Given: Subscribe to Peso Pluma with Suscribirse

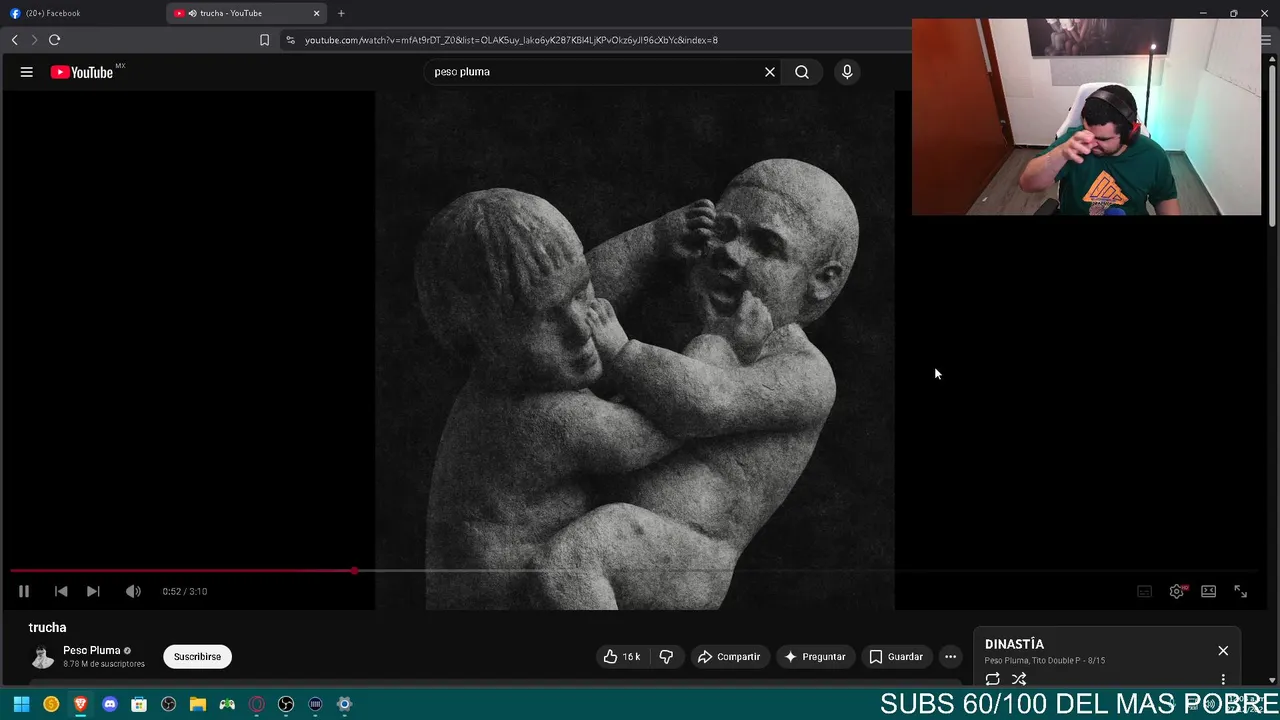Looking at the screenshot, I should click(197, 657).
